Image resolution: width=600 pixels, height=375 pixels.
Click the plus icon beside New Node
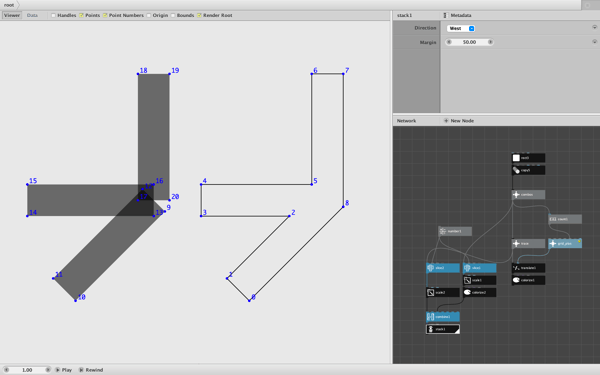[x=446, y=121]
